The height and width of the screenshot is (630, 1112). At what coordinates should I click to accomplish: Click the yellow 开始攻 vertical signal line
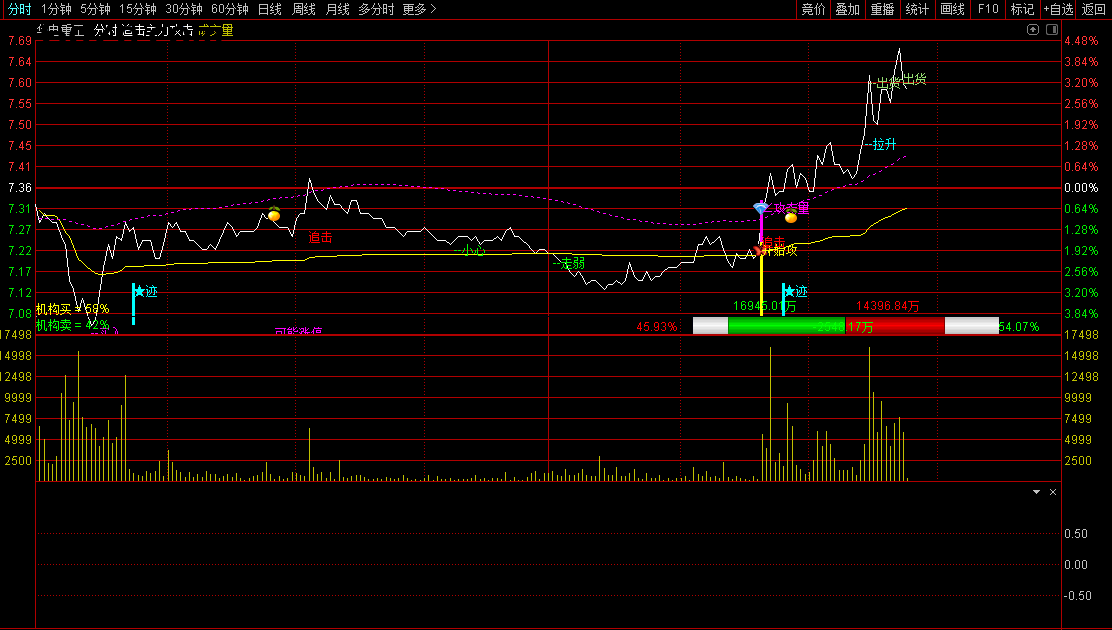761,284
